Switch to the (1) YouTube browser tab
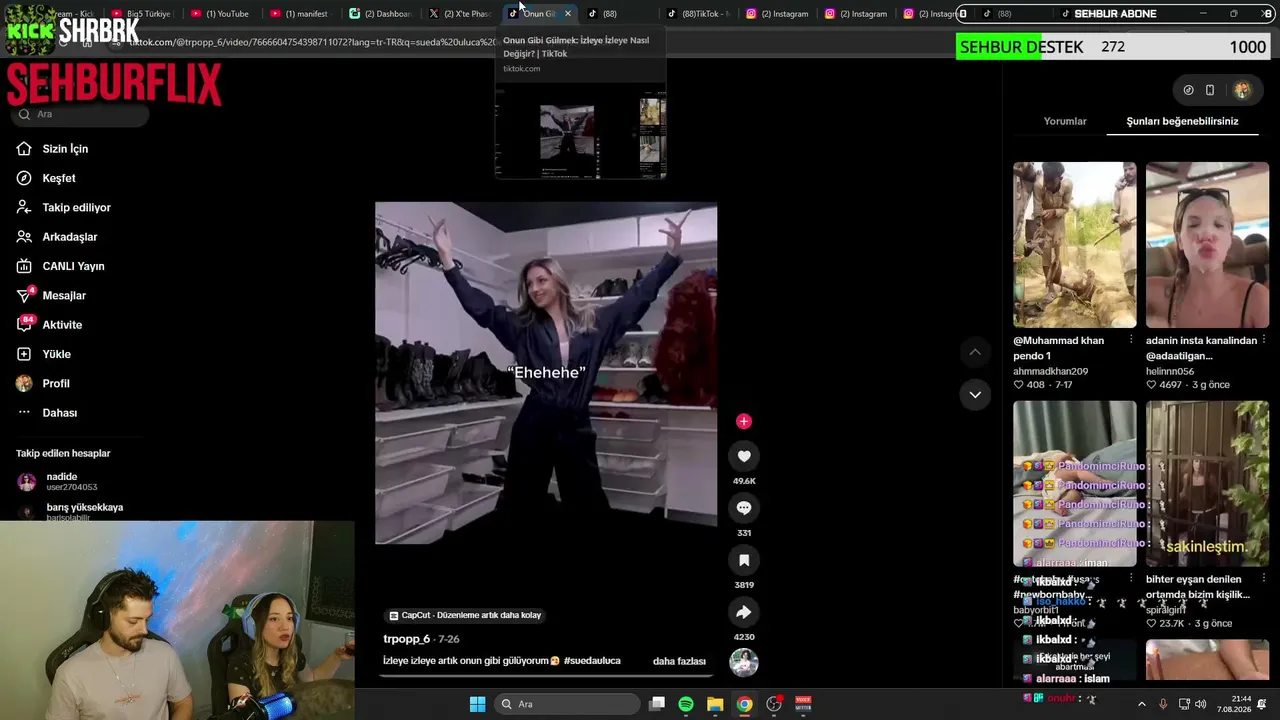 click(x=220, y=14)
